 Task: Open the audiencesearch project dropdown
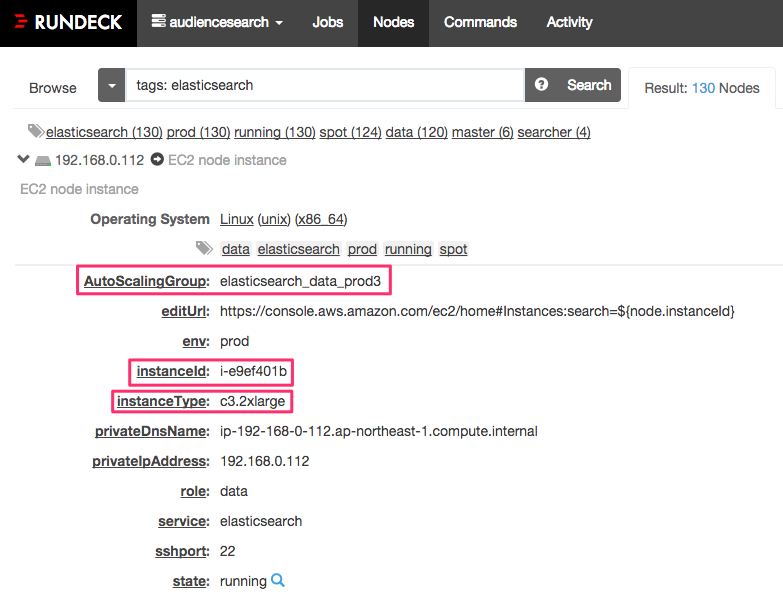click(x=217, y=22)
